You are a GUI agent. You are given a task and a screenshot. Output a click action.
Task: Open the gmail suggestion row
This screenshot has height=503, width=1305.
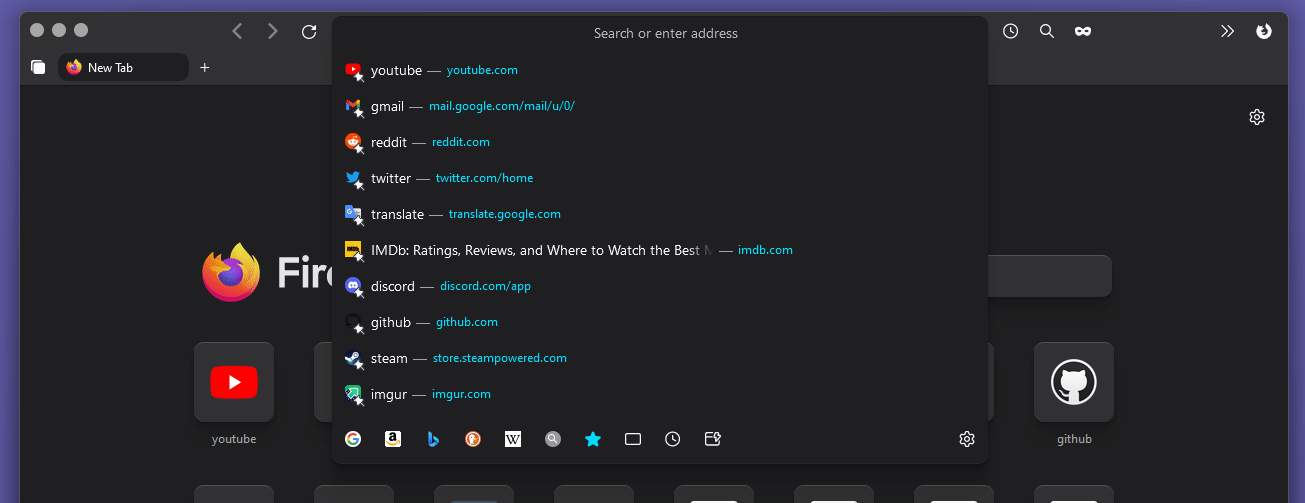pos(660,106)
